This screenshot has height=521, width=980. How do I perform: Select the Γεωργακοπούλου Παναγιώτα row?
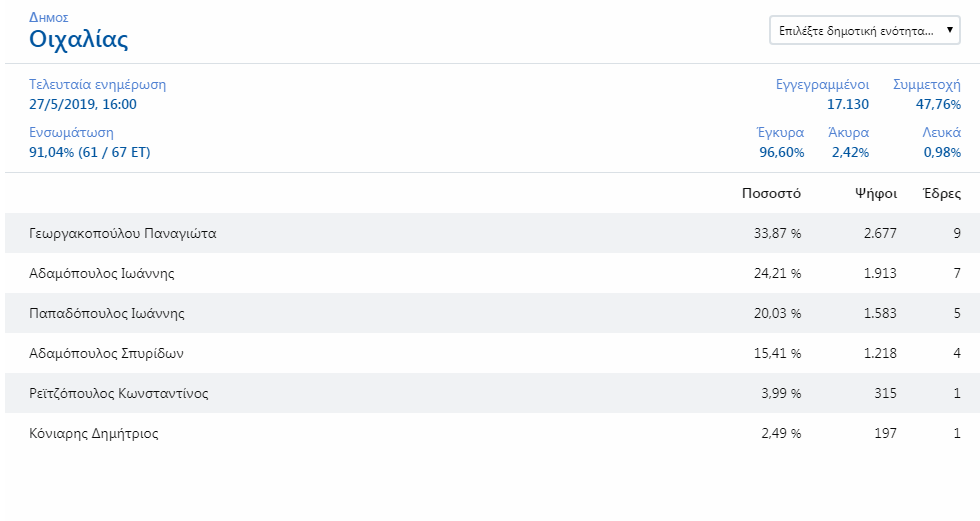(x=492, y=233)
